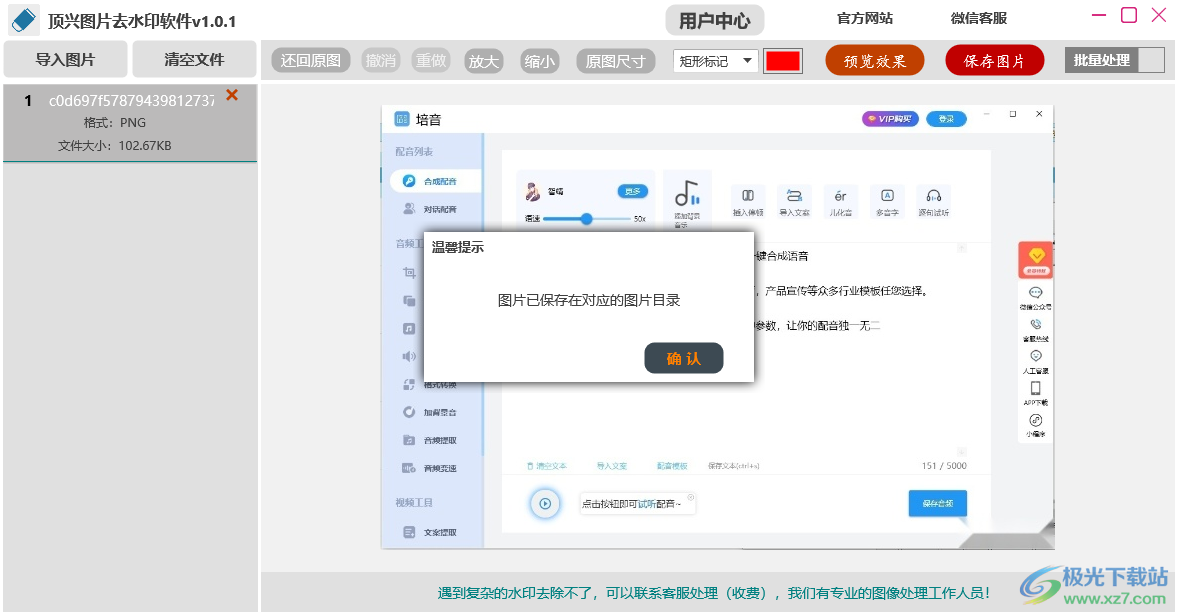This screenshot has height=615, width=1179.
Task: Click the 预览效果 preview button
Action: point(874,61)
